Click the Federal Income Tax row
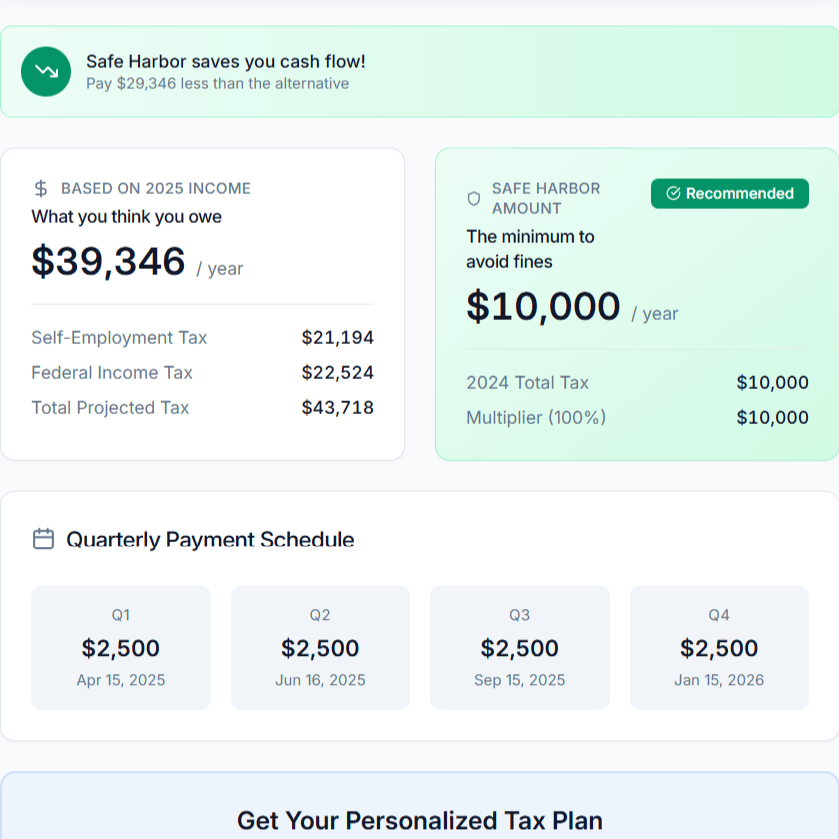 click(x=202, y=373)
